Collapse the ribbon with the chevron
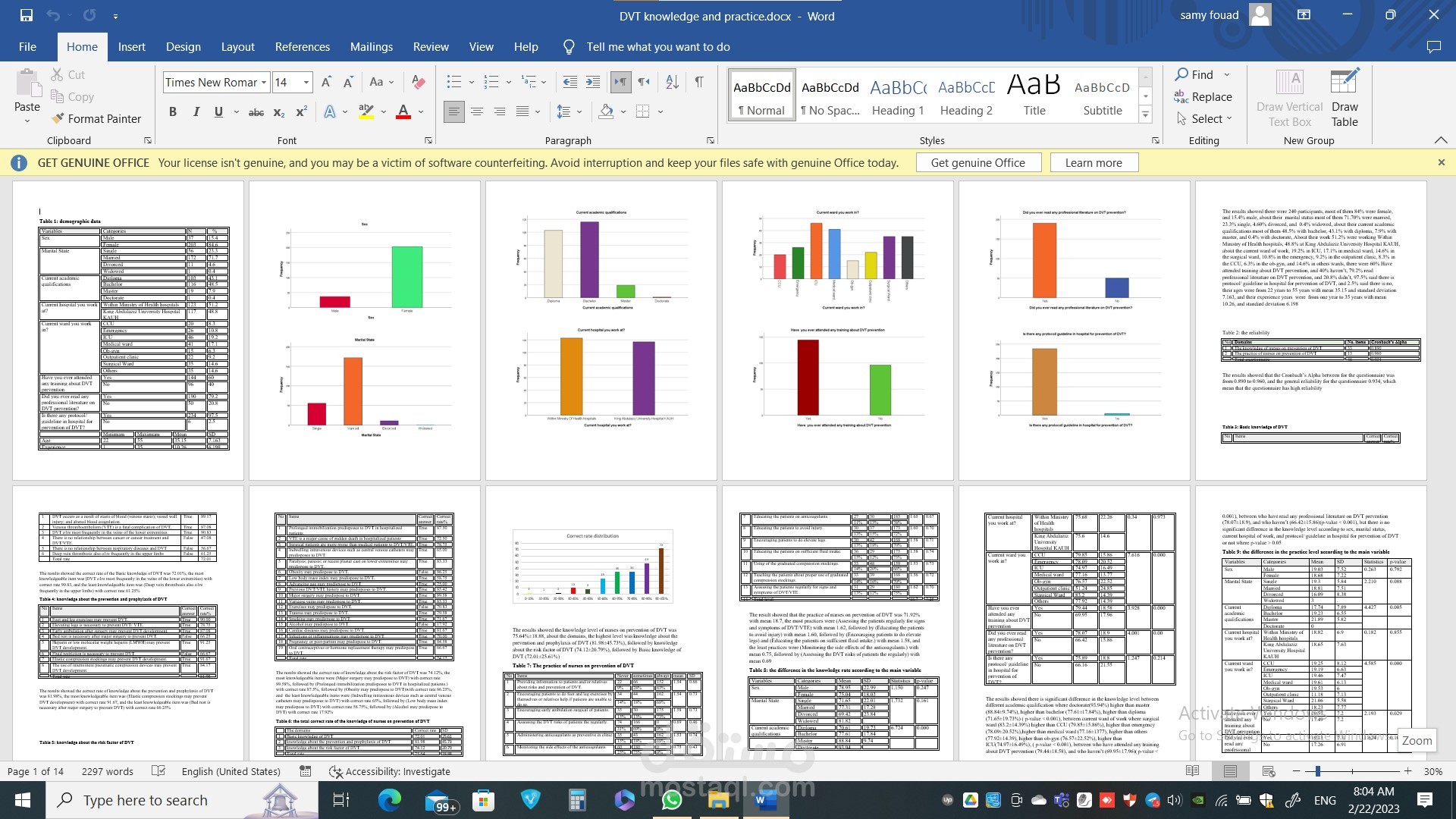 click(x=1441, y=140)
